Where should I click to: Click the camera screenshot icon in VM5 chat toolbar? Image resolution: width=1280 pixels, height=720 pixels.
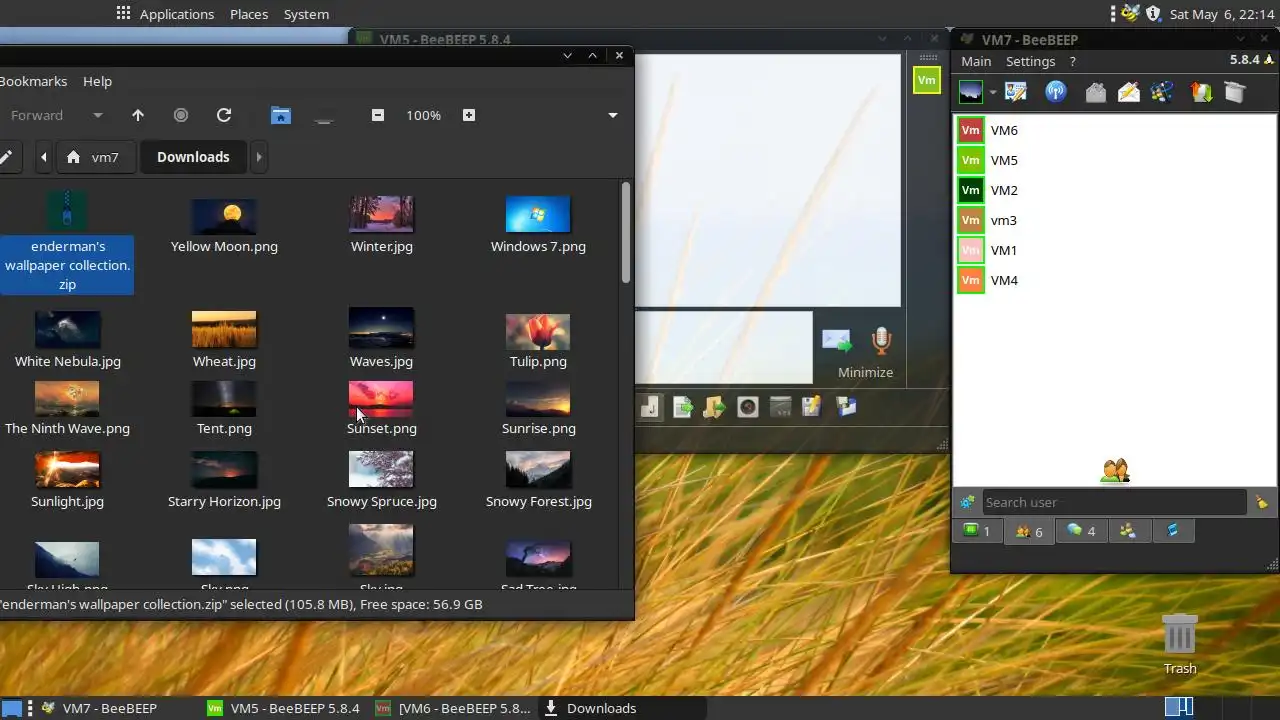pyautogui.click(x=747, y=407)
